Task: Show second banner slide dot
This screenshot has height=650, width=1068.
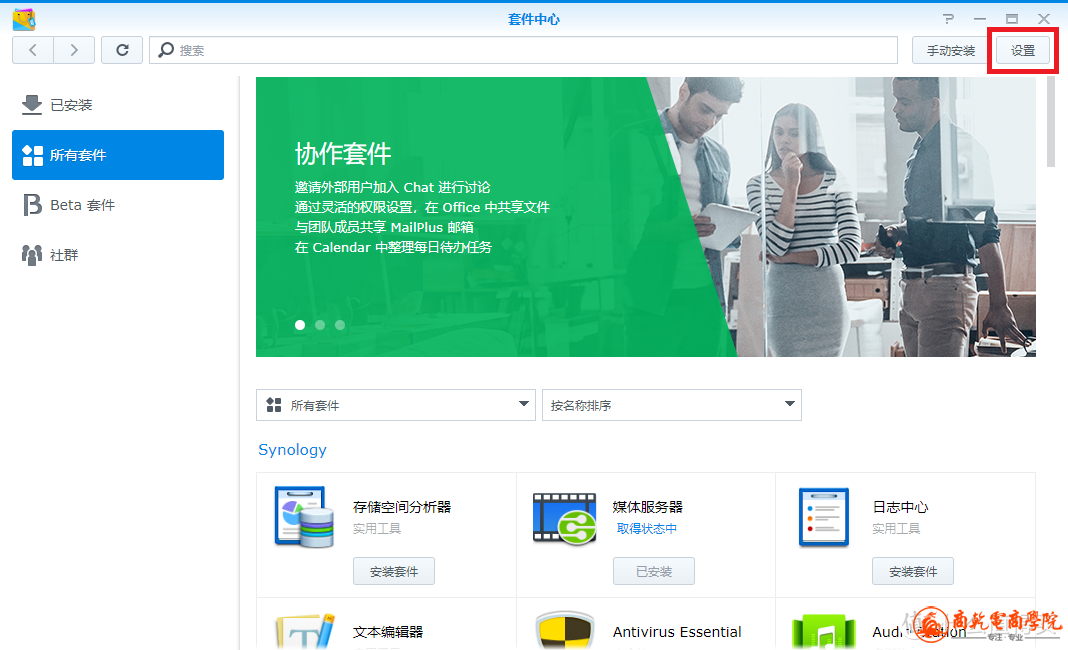Action: [x=320, y=325]
